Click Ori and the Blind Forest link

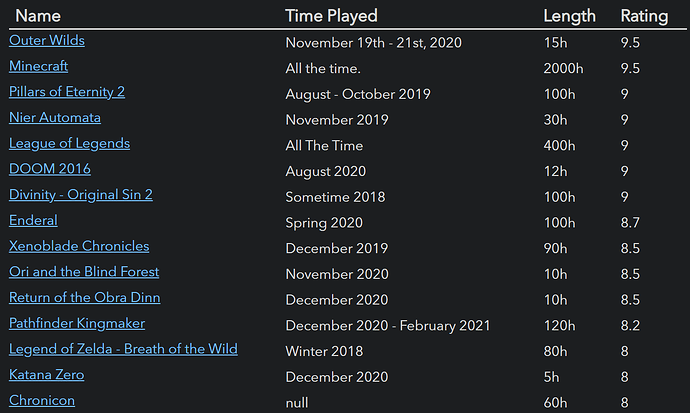coord(84,272)
